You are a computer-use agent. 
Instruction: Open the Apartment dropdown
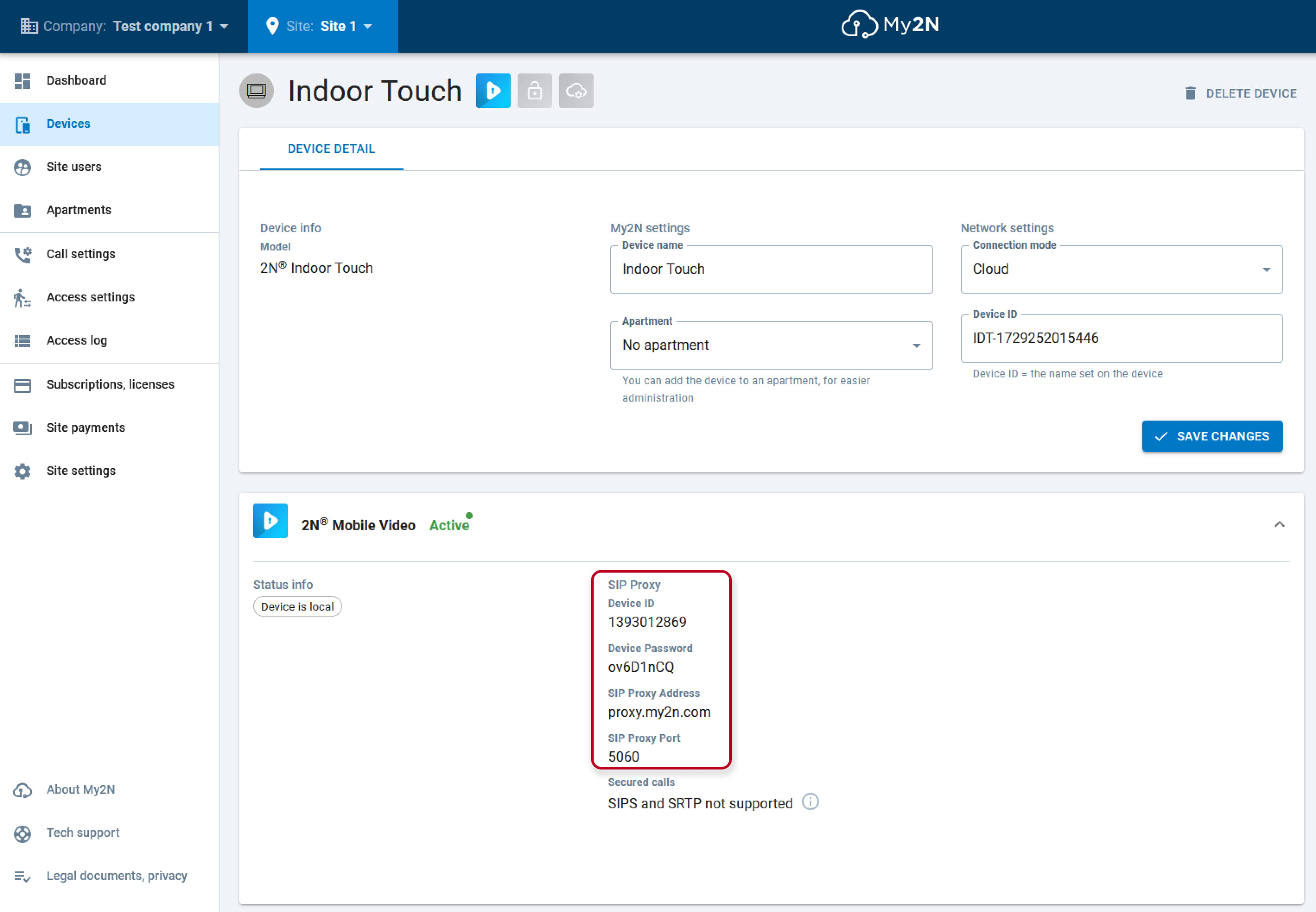pyautogui.click(x=771, y=345)
